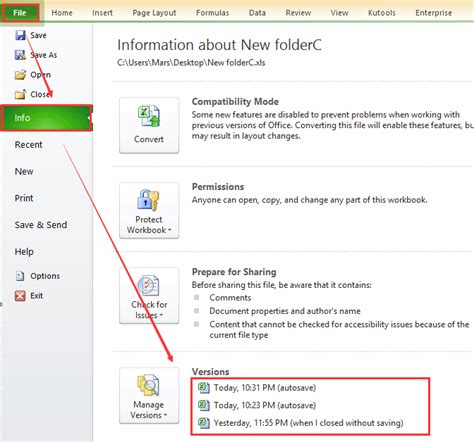Click the Prepare for Sharing heading
474x442 pixels.
click(x=234, y=272)
